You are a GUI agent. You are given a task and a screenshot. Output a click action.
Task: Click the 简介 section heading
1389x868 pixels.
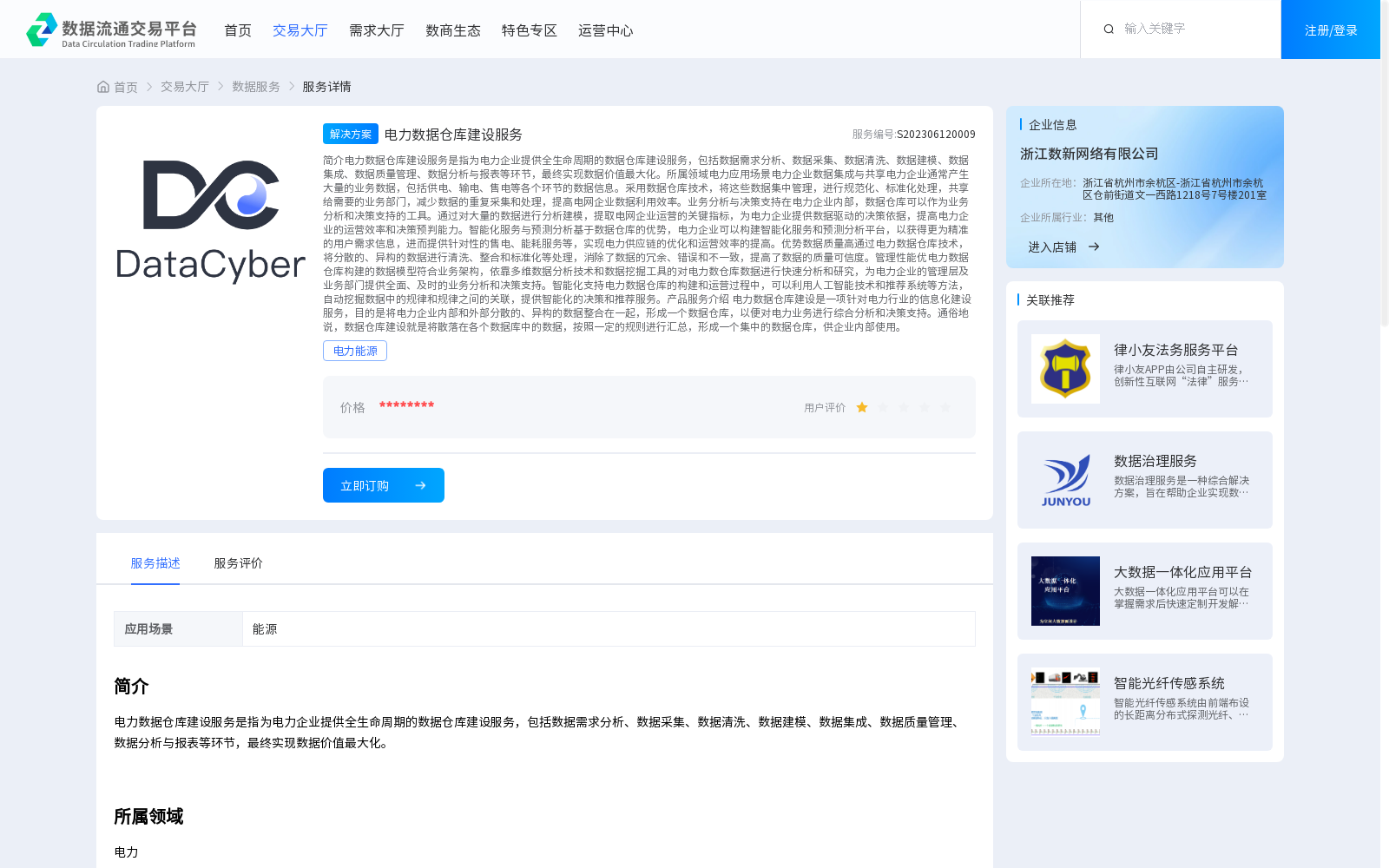(131, 687)
